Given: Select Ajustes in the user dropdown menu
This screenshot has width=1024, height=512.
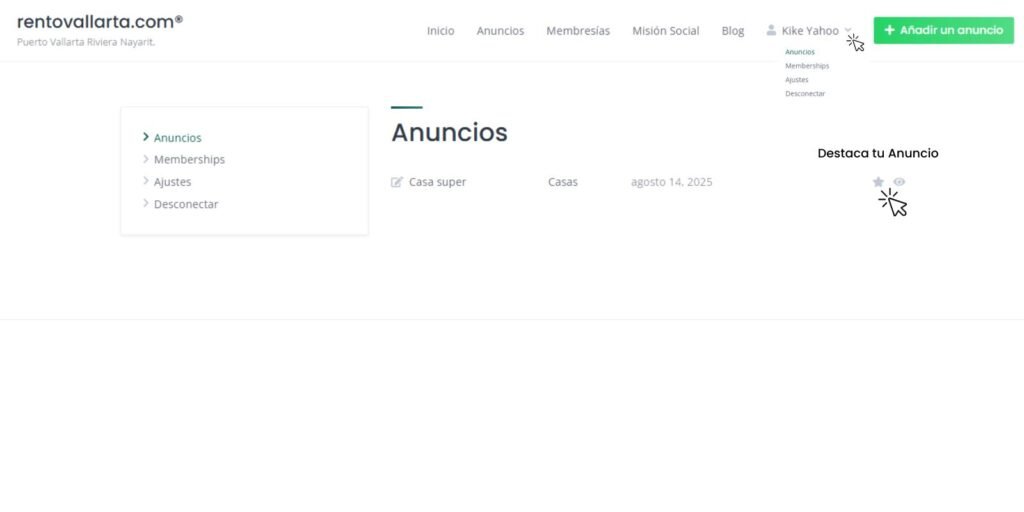Looking at the screenshot, I should [x=797, y=80].
